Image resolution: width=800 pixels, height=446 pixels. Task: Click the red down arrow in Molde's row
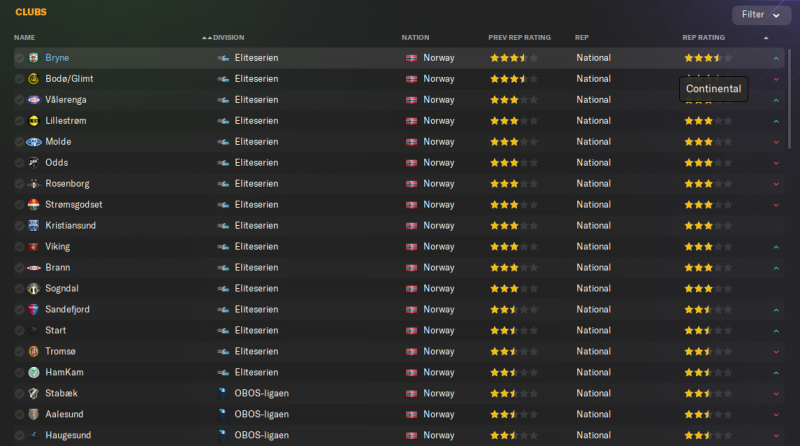(776, 142)
